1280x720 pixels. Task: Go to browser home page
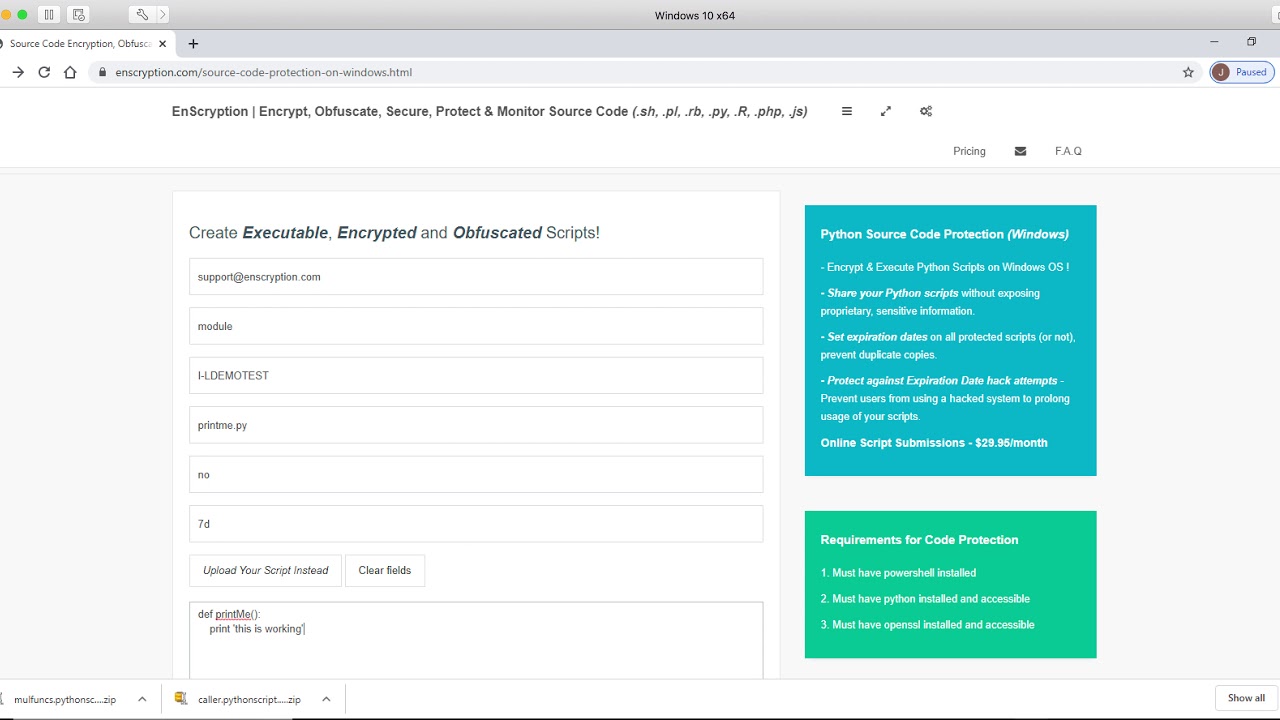pyautogui.click(x=70, y=72)
